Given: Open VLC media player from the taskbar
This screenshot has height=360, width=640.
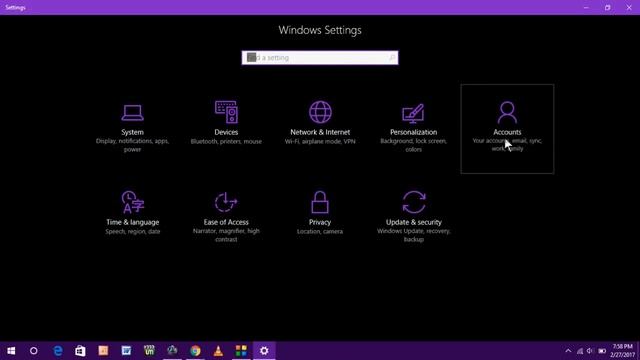Looking at the screenshot, I should 218,351.
